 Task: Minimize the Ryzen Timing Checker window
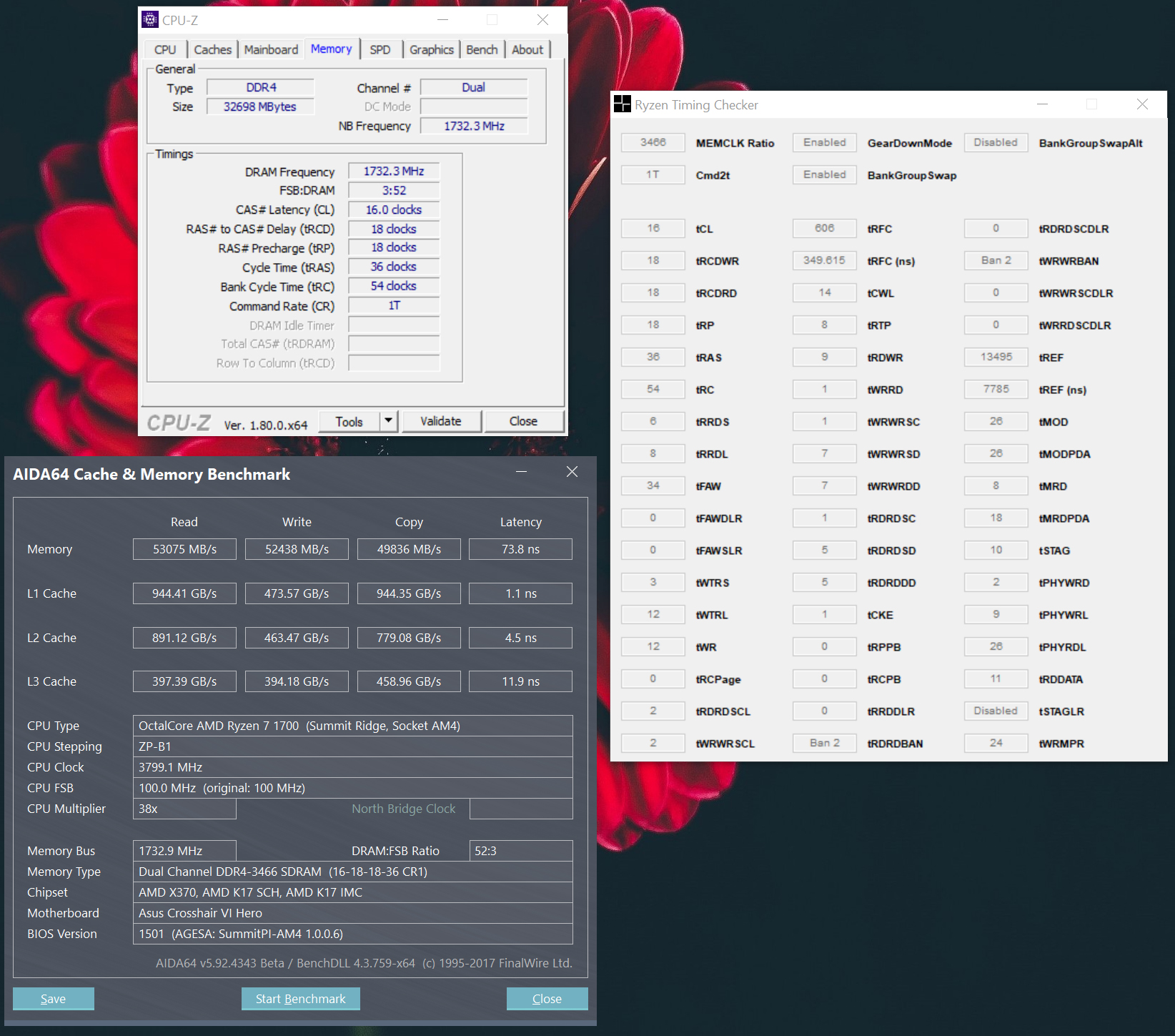coord(1043,104)
